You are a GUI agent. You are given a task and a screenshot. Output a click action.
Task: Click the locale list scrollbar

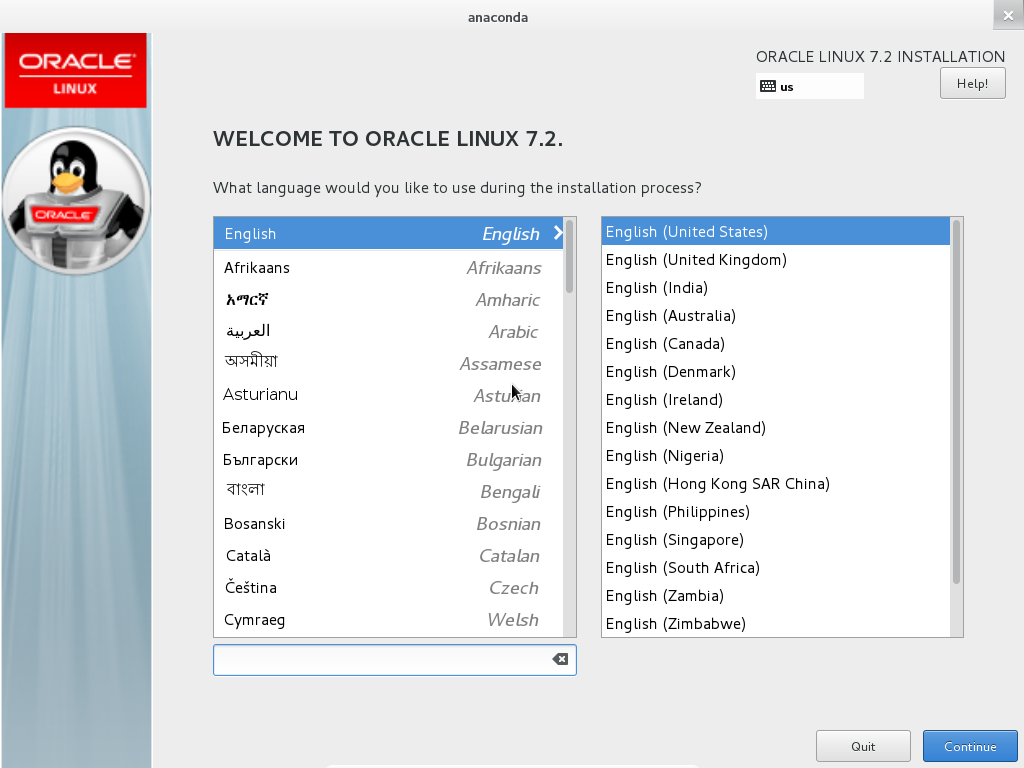coord(957,401)
